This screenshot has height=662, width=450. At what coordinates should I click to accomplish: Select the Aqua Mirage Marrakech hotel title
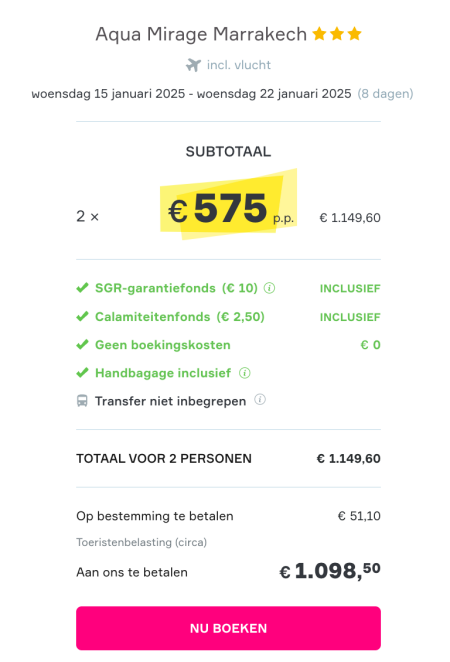point(201,34)
